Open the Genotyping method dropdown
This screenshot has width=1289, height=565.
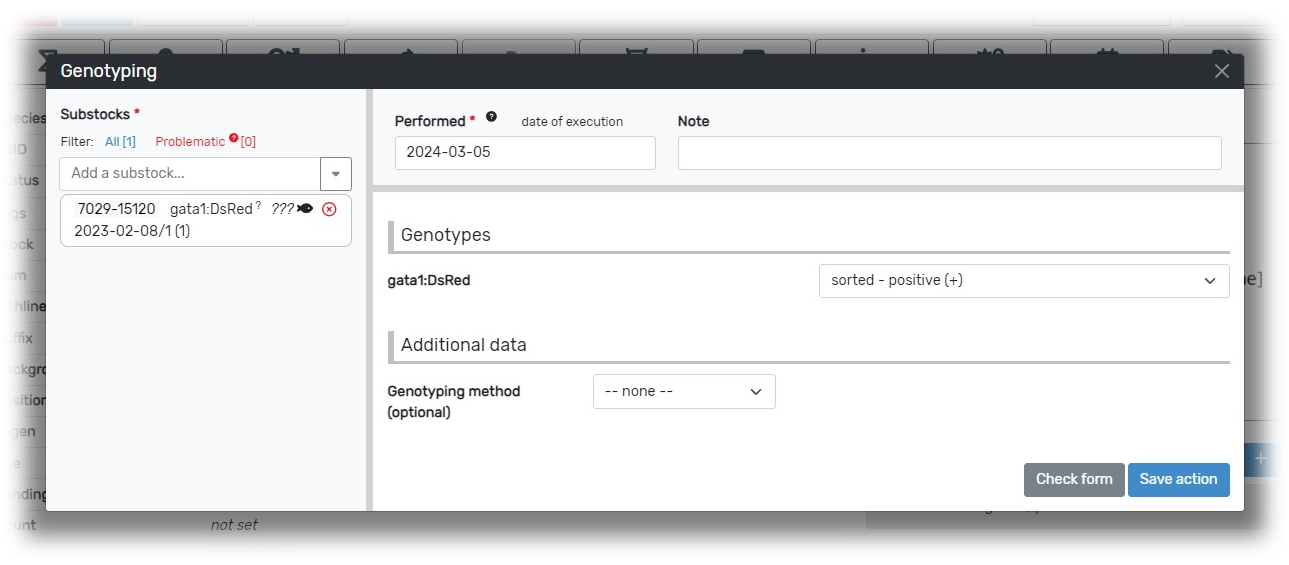[x=683, y=392]
